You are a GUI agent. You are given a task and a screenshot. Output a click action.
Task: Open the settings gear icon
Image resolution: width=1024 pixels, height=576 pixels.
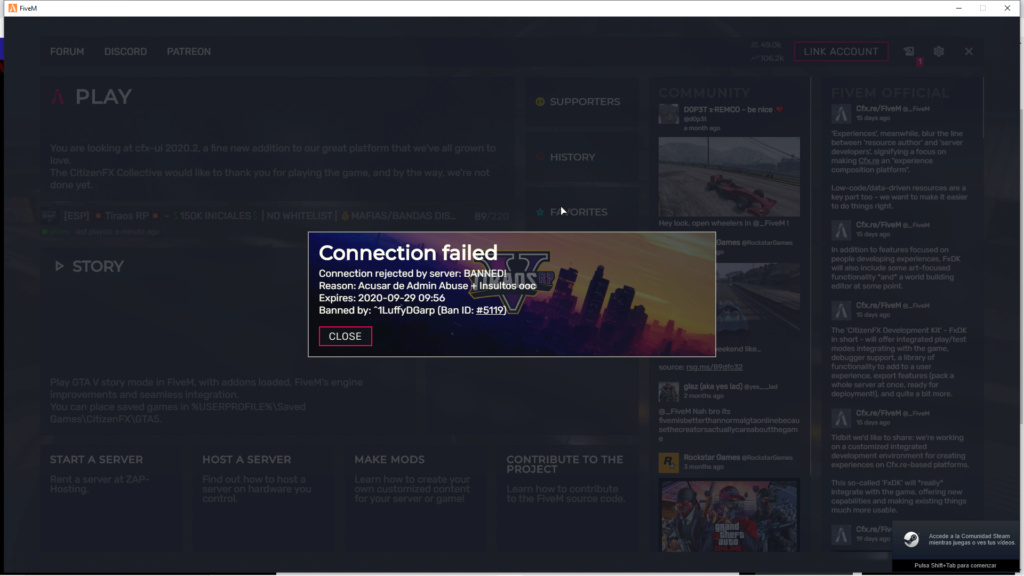click(938, 52)
